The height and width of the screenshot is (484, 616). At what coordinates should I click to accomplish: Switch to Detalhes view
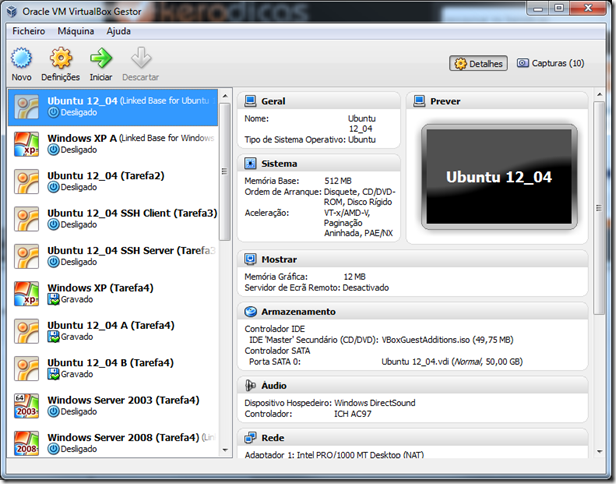point(478,63)
